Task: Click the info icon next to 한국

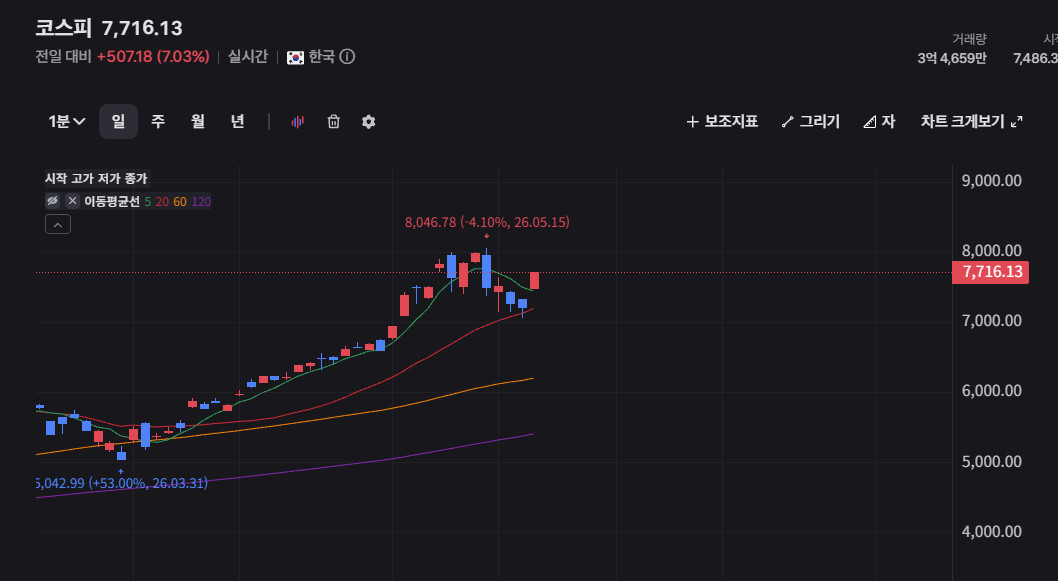Action: (x=347, y=57)
